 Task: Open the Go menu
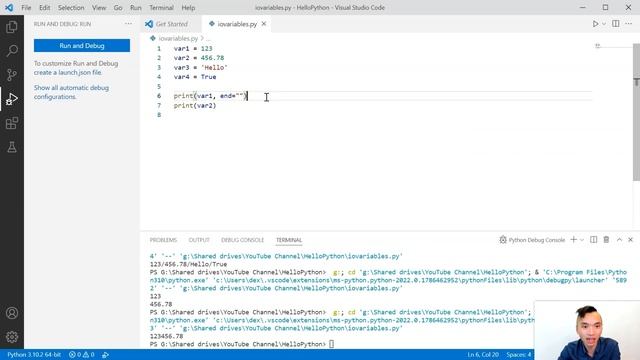[118, 7]
